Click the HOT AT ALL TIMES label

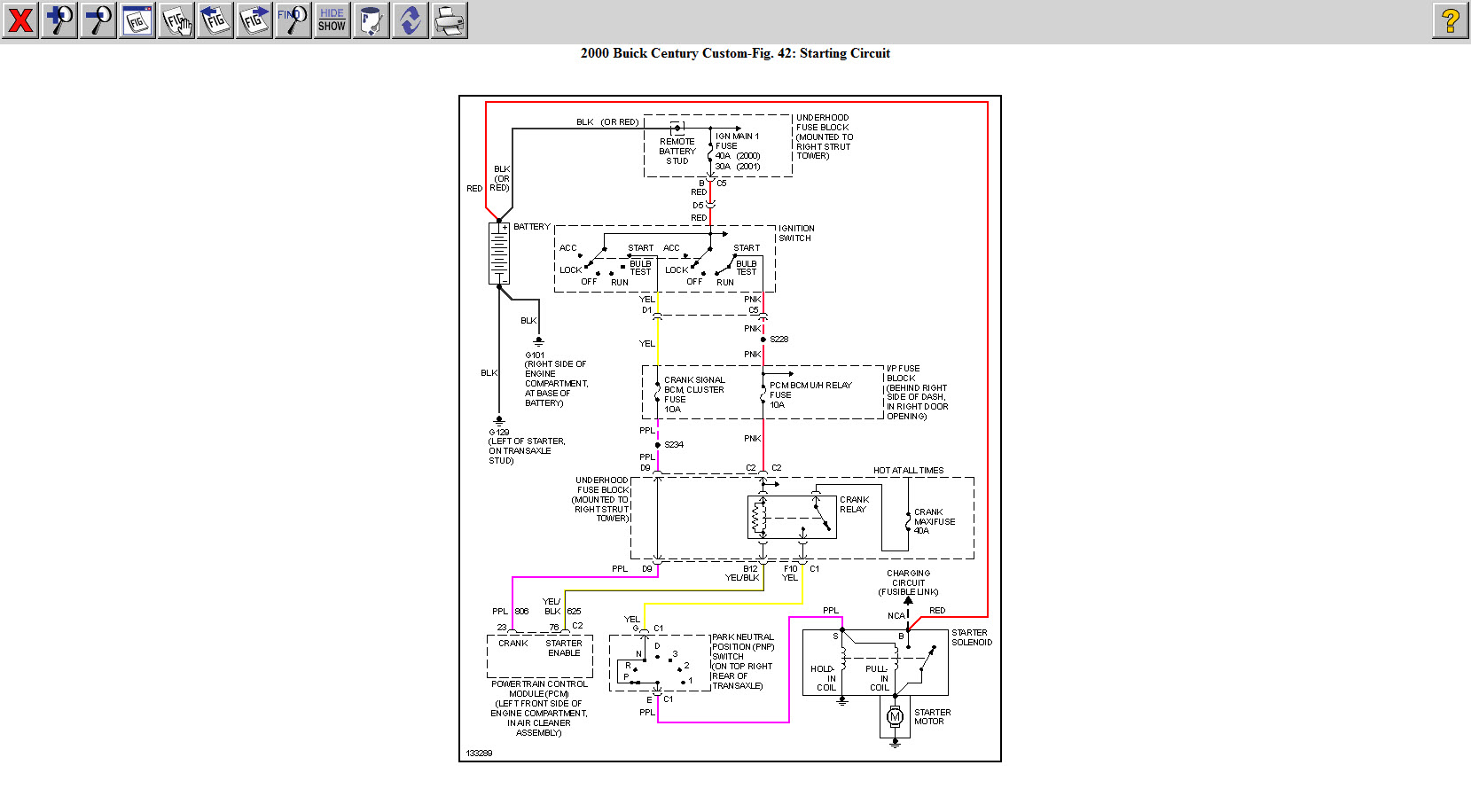pos(908,471)
